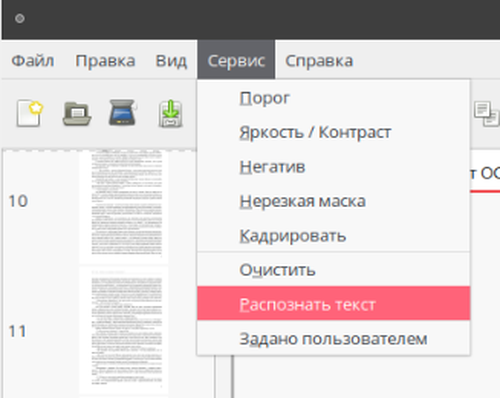Image resolution: width=500 pixels, height=398 pixels.
Task: Choose Задано пользователем entry
Action: 333,339
